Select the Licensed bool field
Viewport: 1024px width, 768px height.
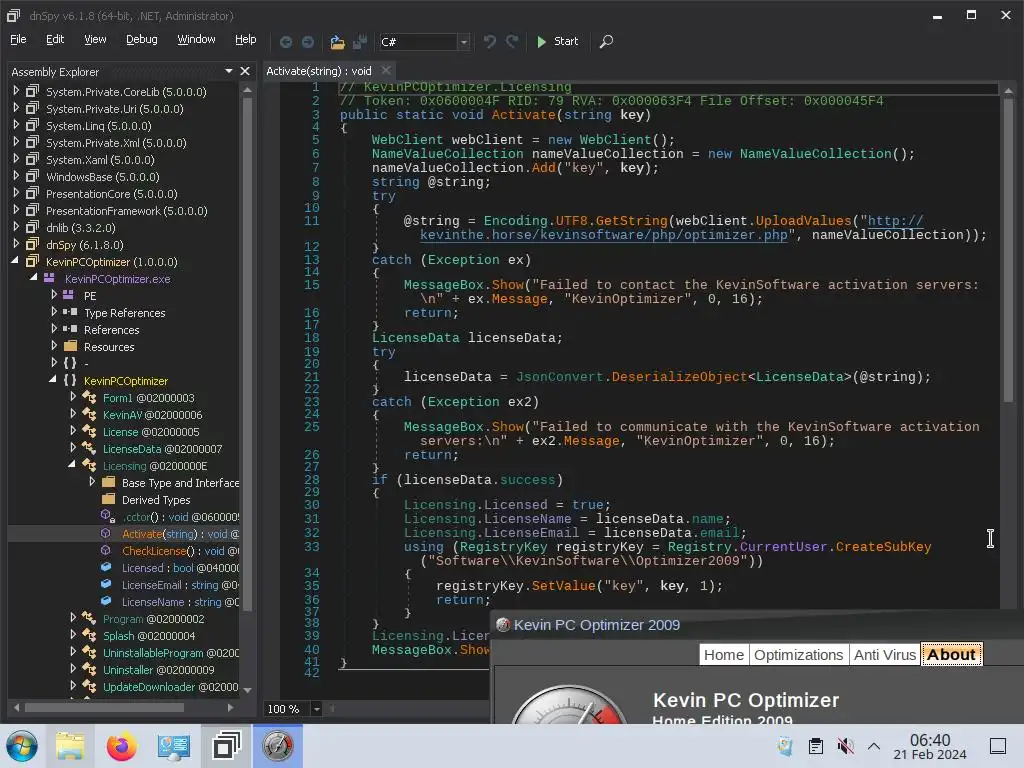click(x=180, y=568)
